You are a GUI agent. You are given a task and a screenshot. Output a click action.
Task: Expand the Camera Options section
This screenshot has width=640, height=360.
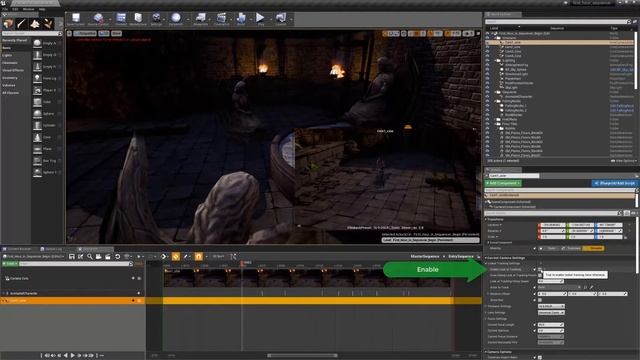486,352
